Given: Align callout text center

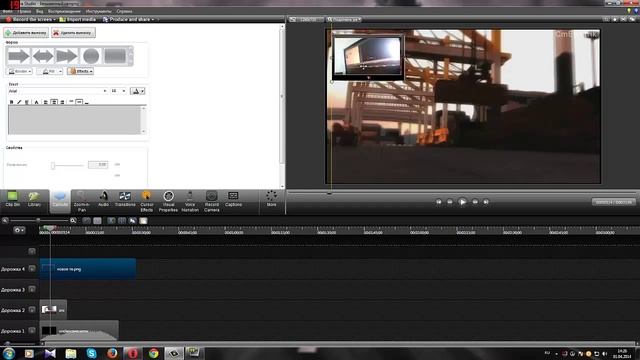Looking at the screenshot, I should 54,102.
